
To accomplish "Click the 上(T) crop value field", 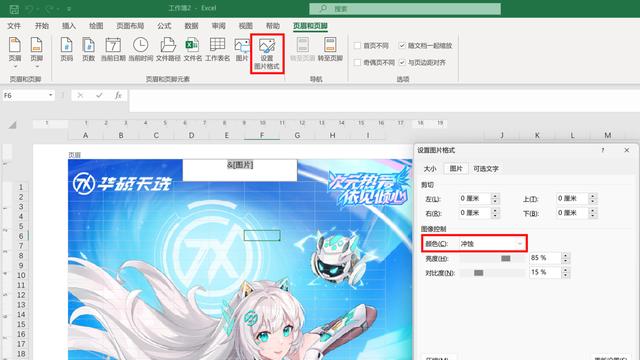I will [x=572, y=198].
